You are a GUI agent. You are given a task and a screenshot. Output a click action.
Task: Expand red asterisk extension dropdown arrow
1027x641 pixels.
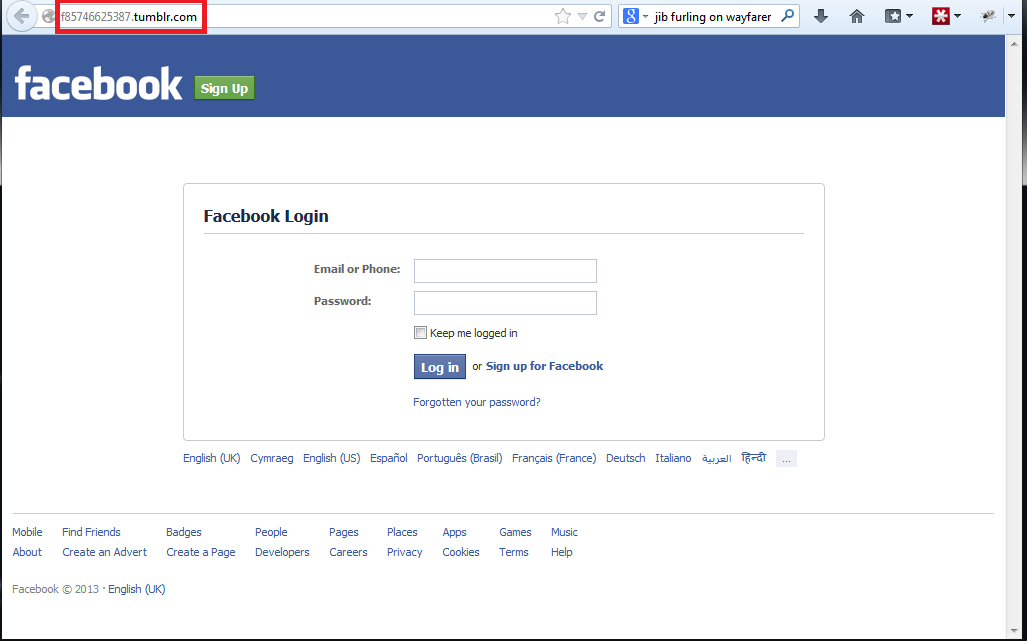[x=958, y=16]
